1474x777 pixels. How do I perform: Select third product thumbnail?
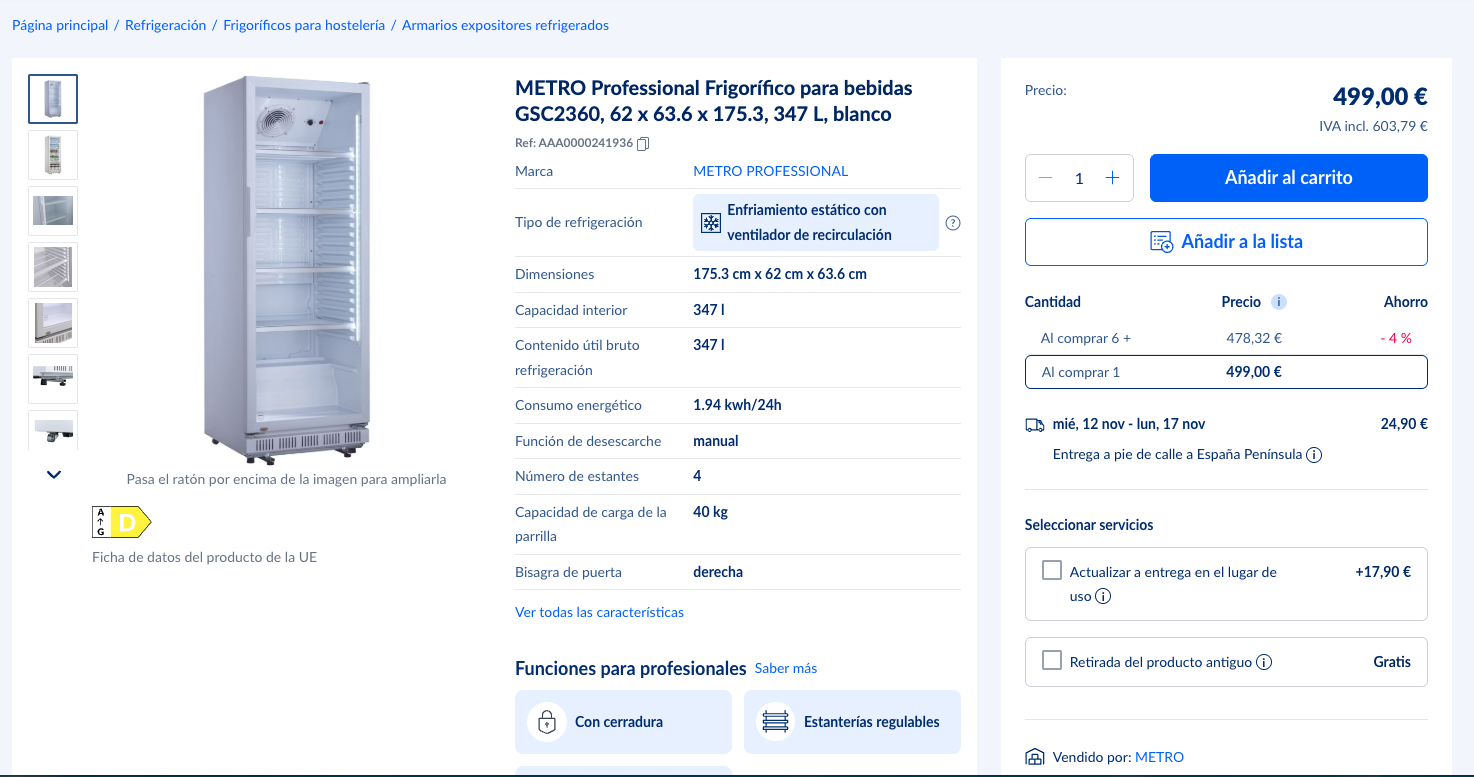pyautogui.click(x=53, y=211)
